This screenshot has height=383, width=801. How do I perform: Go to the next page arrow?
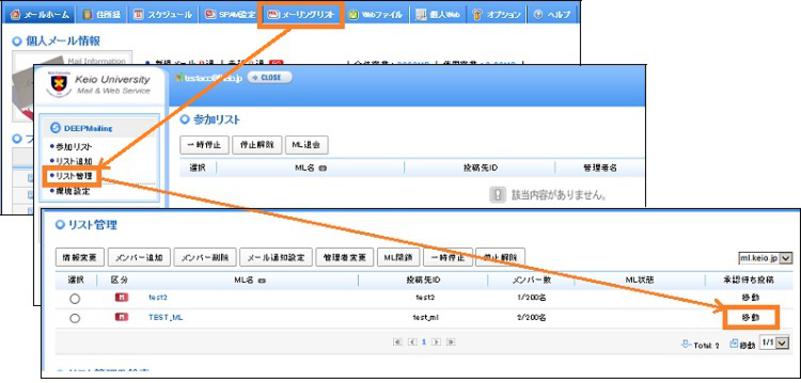tap(437, 342)
